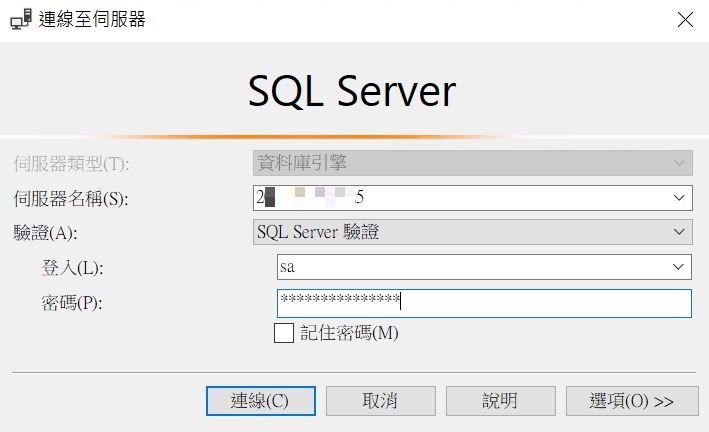Click the 伺服器類型 disabled dropdown

tap(473, 163)
